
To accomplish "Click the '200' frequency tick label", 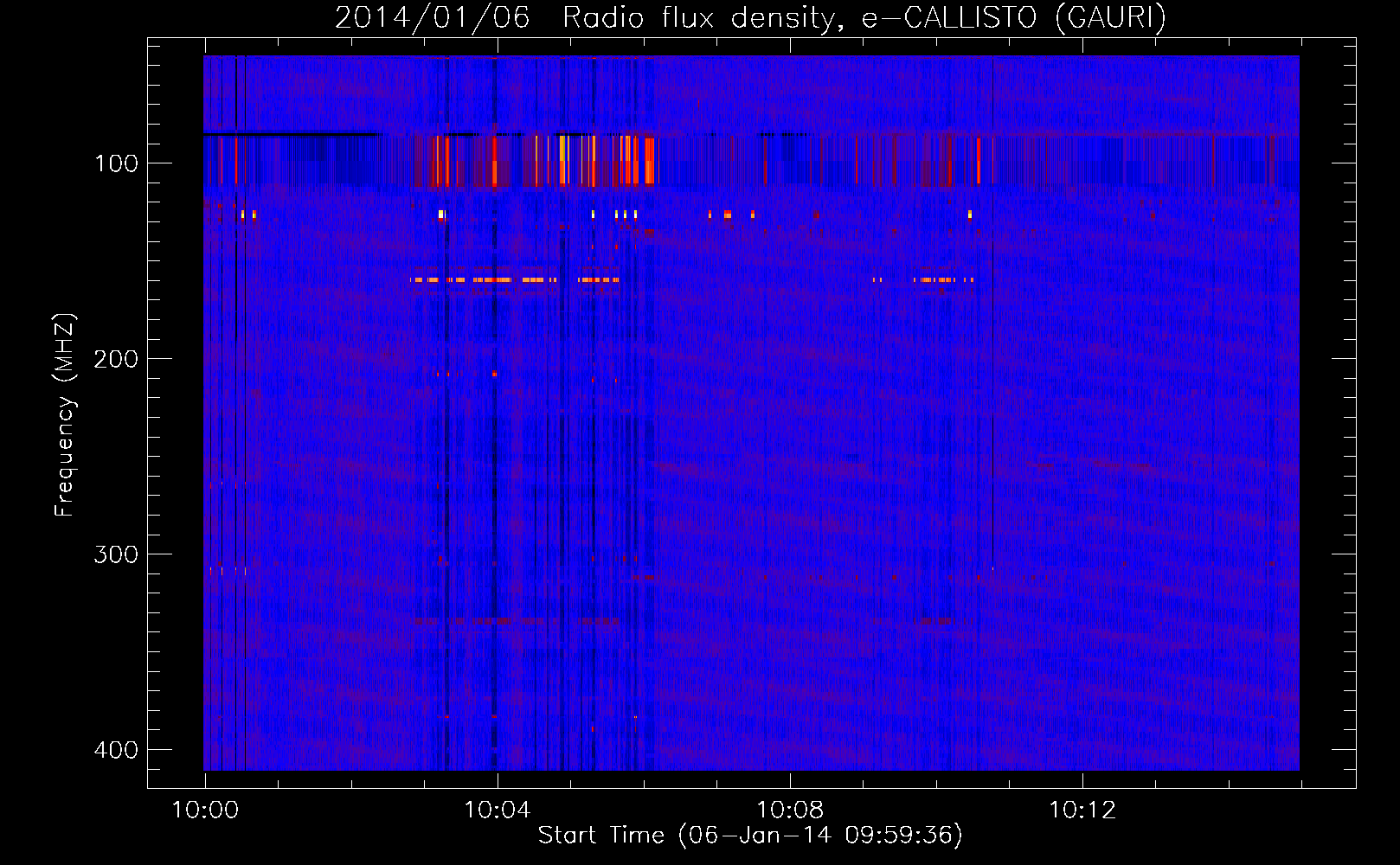I will pos(116,359).
